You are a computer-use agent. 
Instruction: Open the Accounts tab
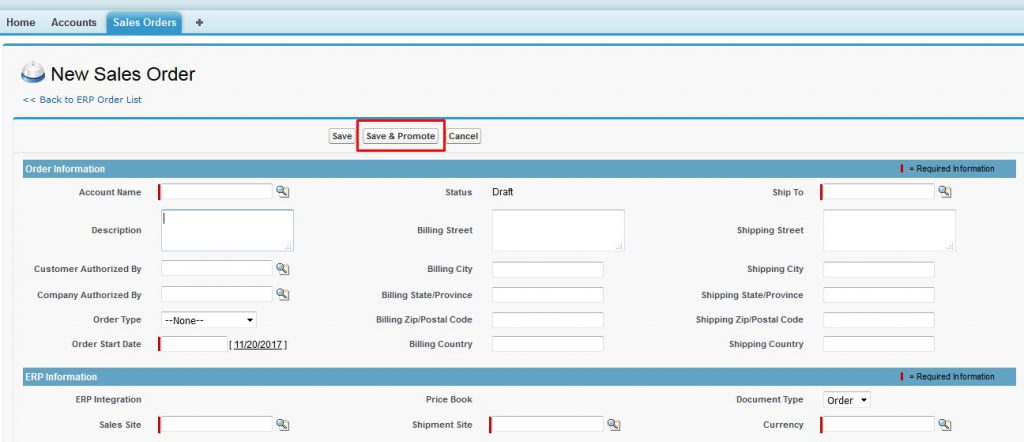point(74,23)
